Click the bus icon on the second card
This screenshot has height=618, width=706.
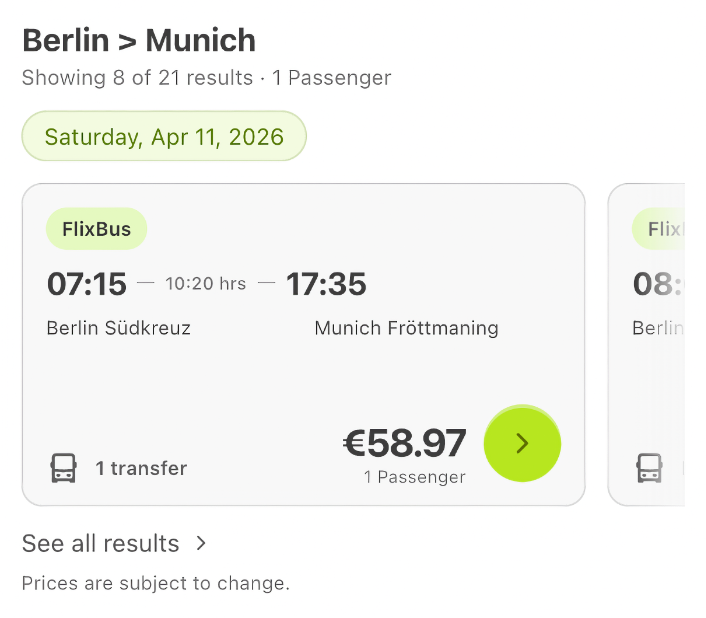coord(650,467)
